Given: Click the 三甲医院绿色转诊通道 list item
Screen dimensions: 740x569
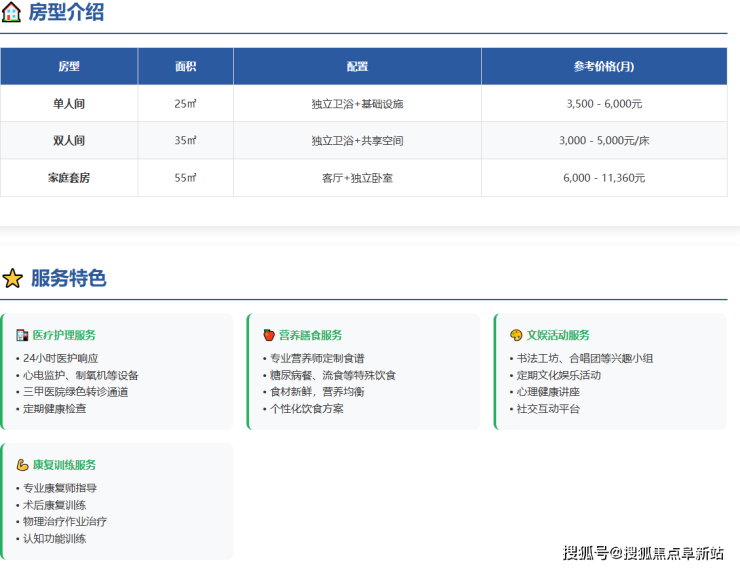Looking at the screenshot, I should [x=75, y=392].
